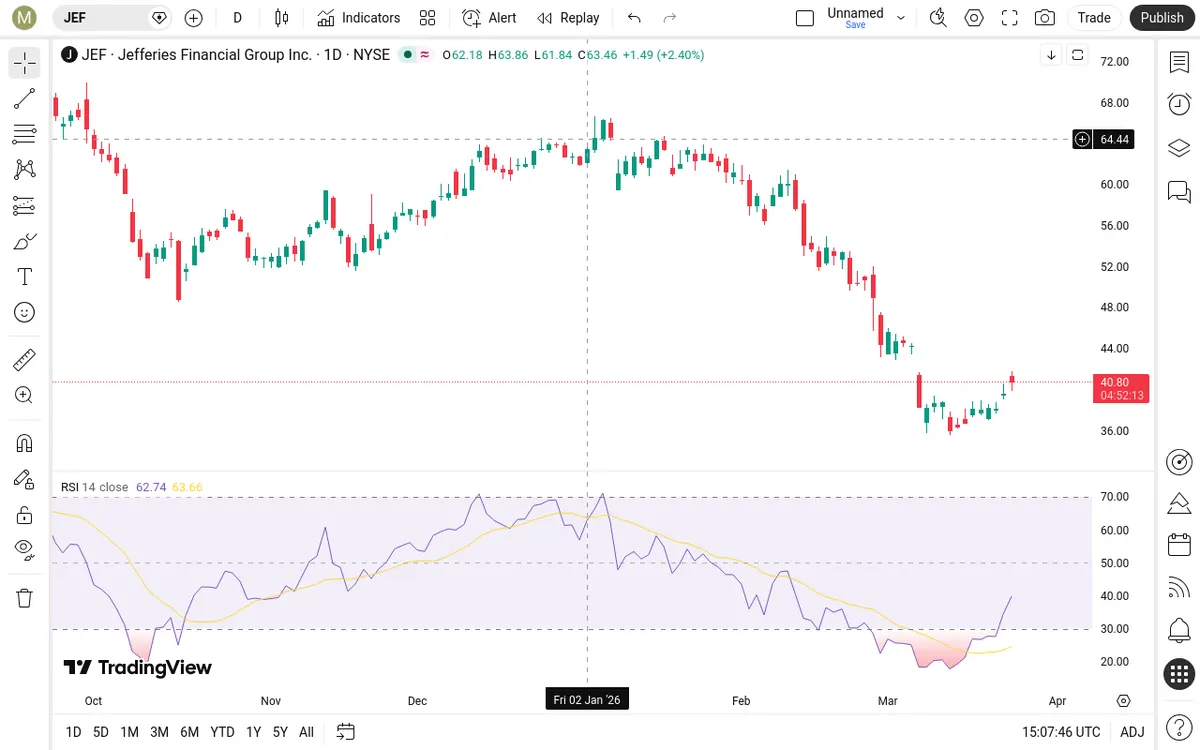Select the brush drawing tool
1200x750 pixels.
[25, 241]
